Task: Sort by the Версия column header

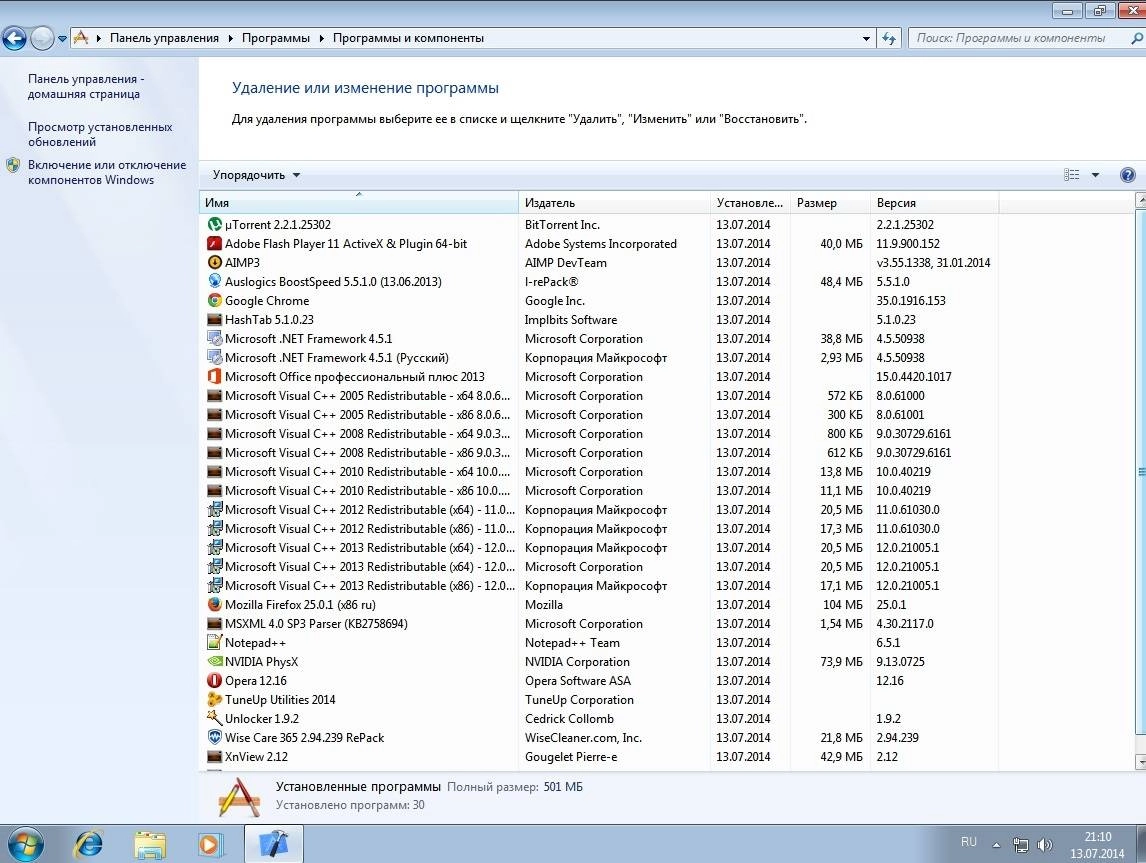Action: 934,202
